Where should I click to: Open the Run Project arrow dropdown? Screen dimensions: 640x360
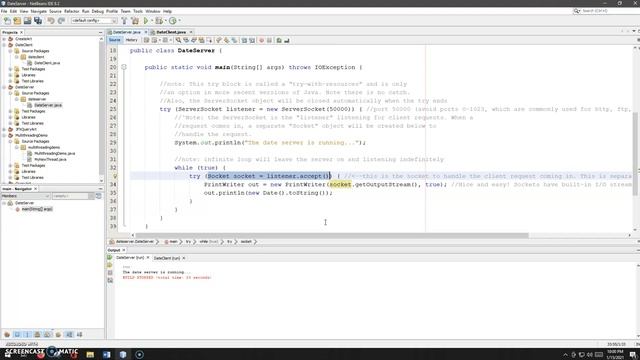pyautogui.click(x=152, y=20)
